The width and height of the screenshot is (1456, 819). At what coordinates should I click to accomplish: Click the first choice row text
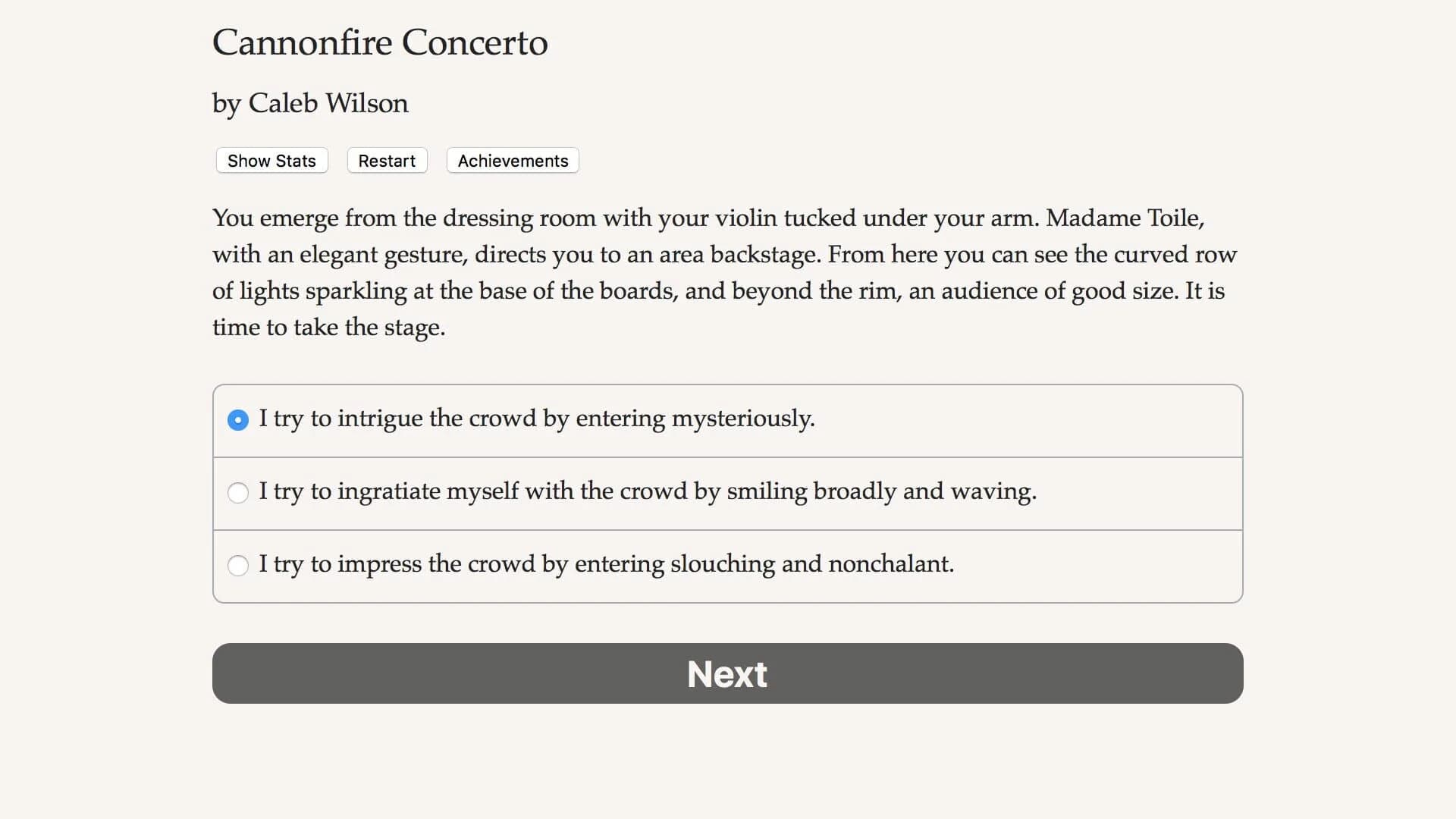[x=537, y=419]
